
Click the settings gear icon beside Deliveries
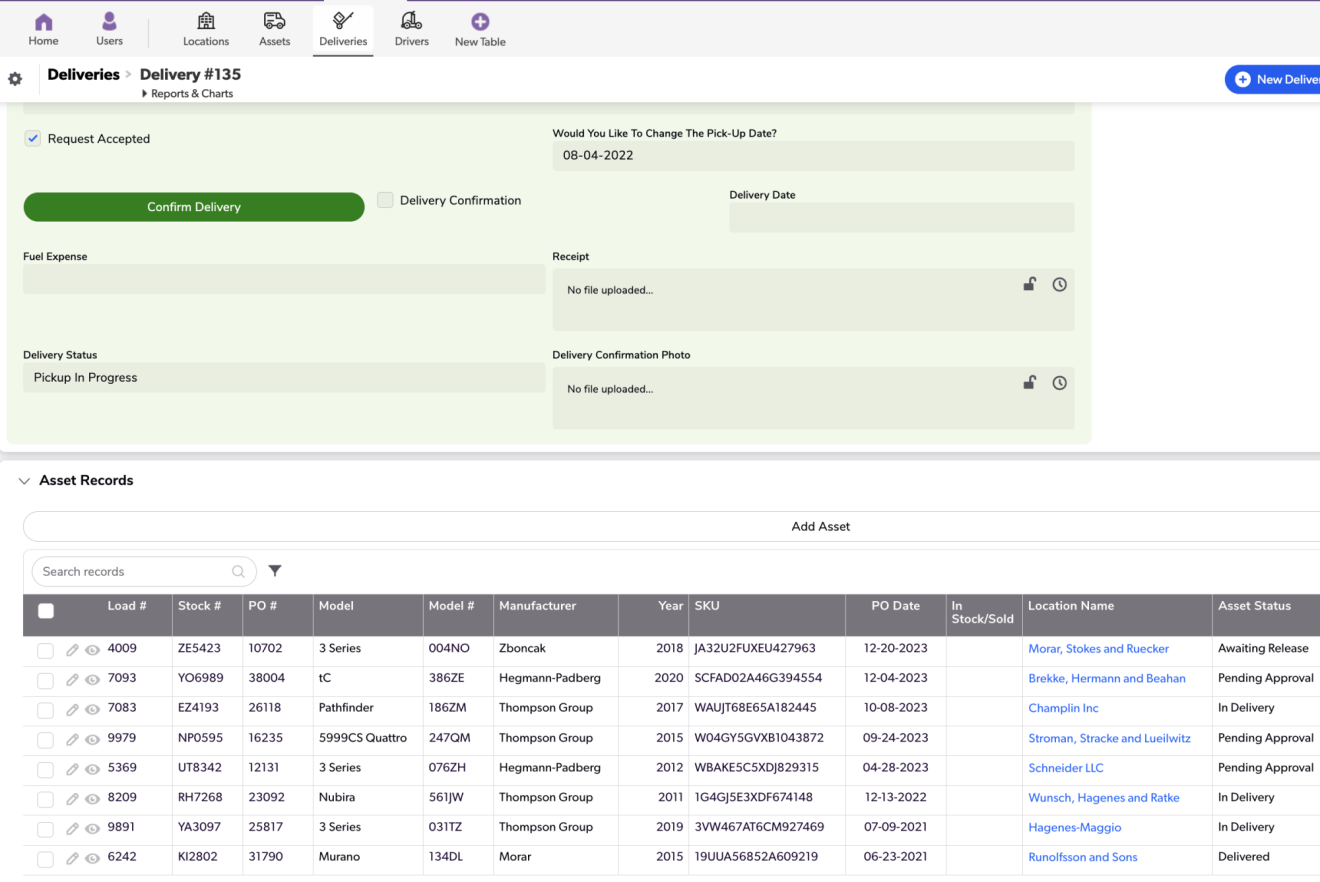pyautogui.click(x=15, y=79)
